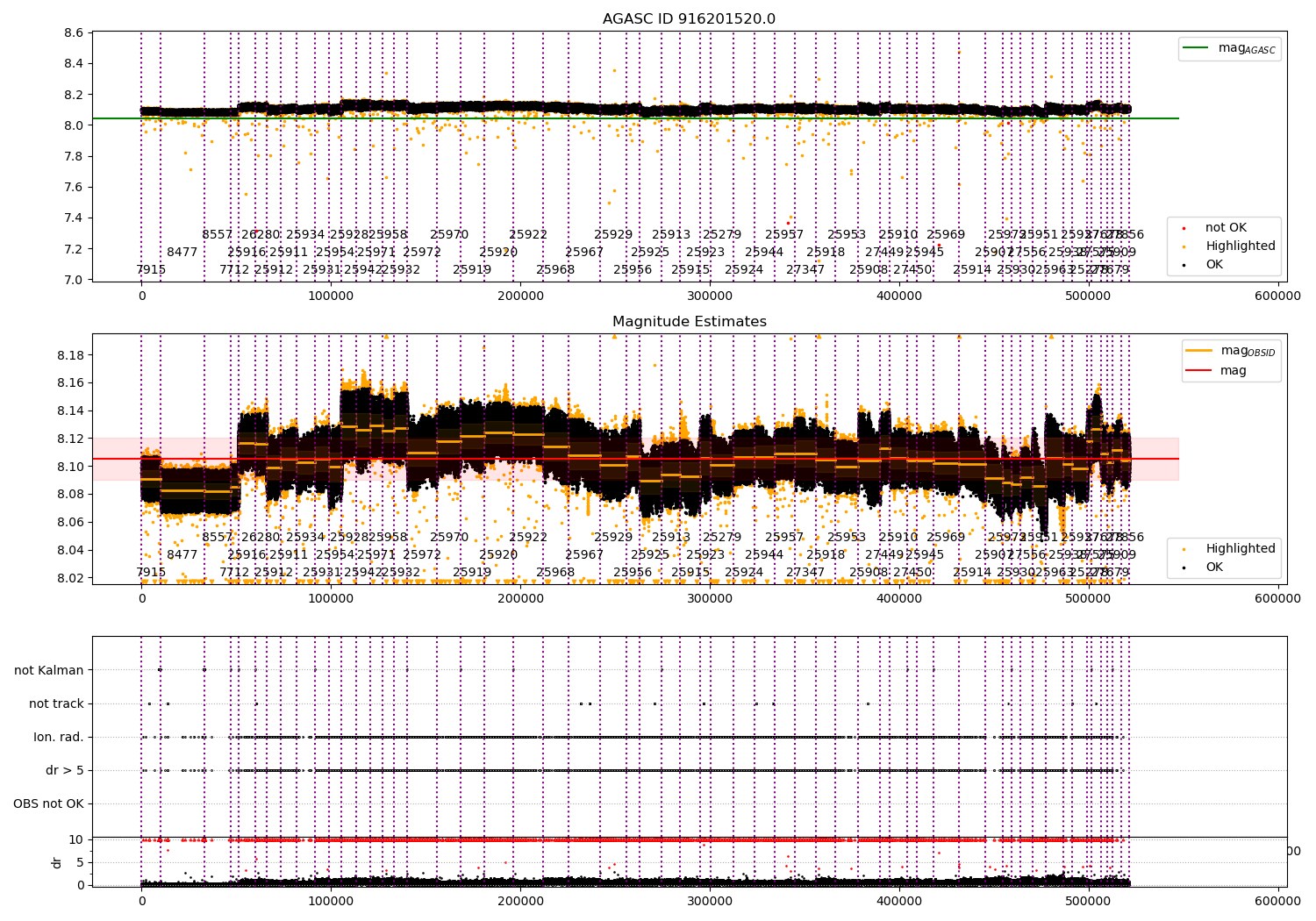
Task: Click the 'OBS not OK' row label
Action: (48, 803)
